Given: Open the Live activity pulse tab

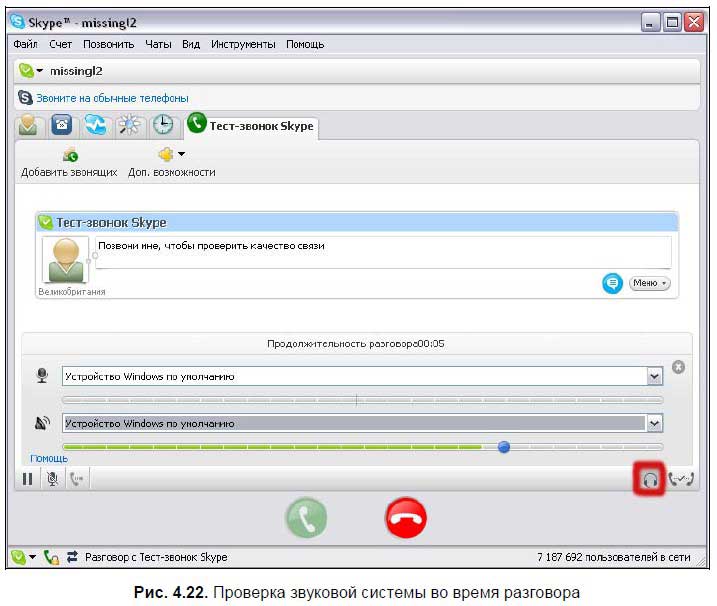Looking at the screenshot, I should 96,125.
